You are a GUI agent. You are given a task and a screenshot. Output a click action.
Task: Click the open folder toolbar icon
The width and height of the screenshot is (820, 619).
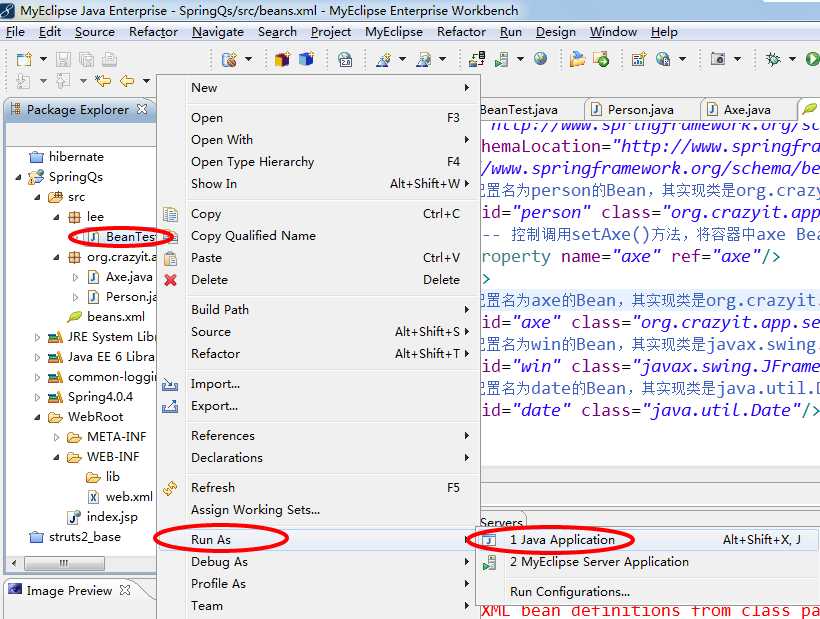(577, 59)
